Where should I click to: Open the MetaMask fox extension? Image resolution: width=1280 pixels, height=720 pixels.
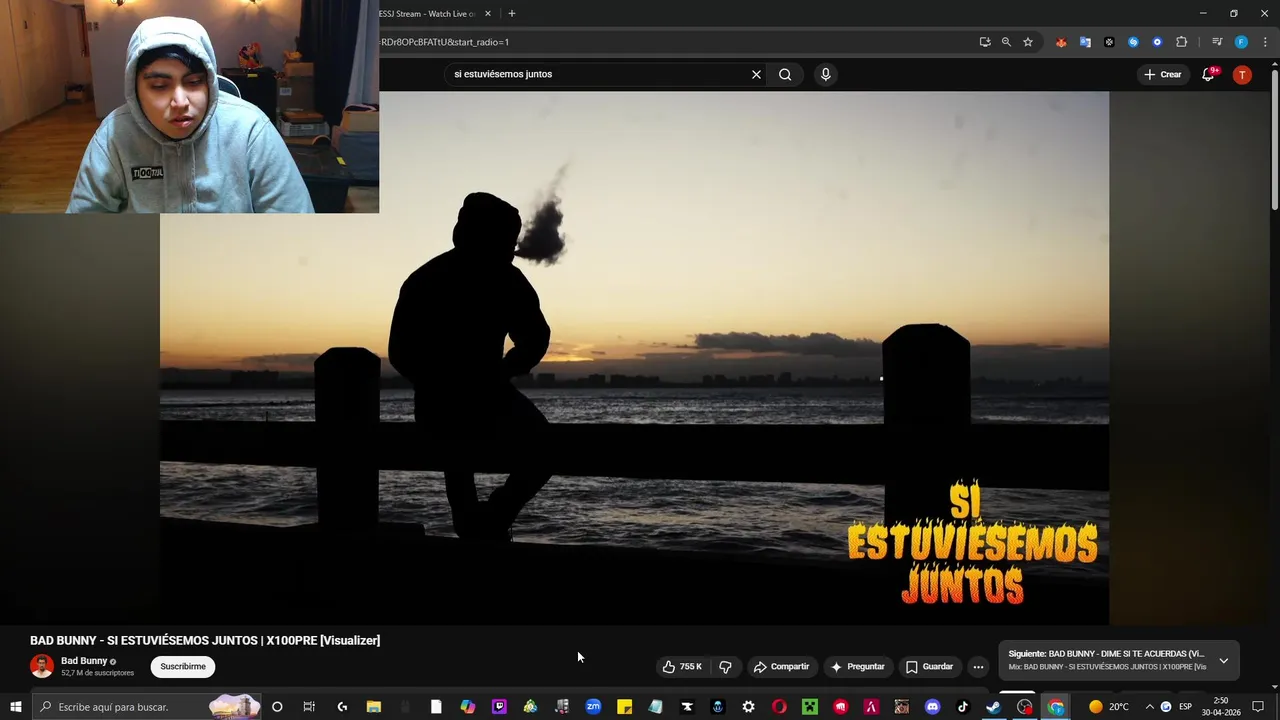pos(1061,42)
